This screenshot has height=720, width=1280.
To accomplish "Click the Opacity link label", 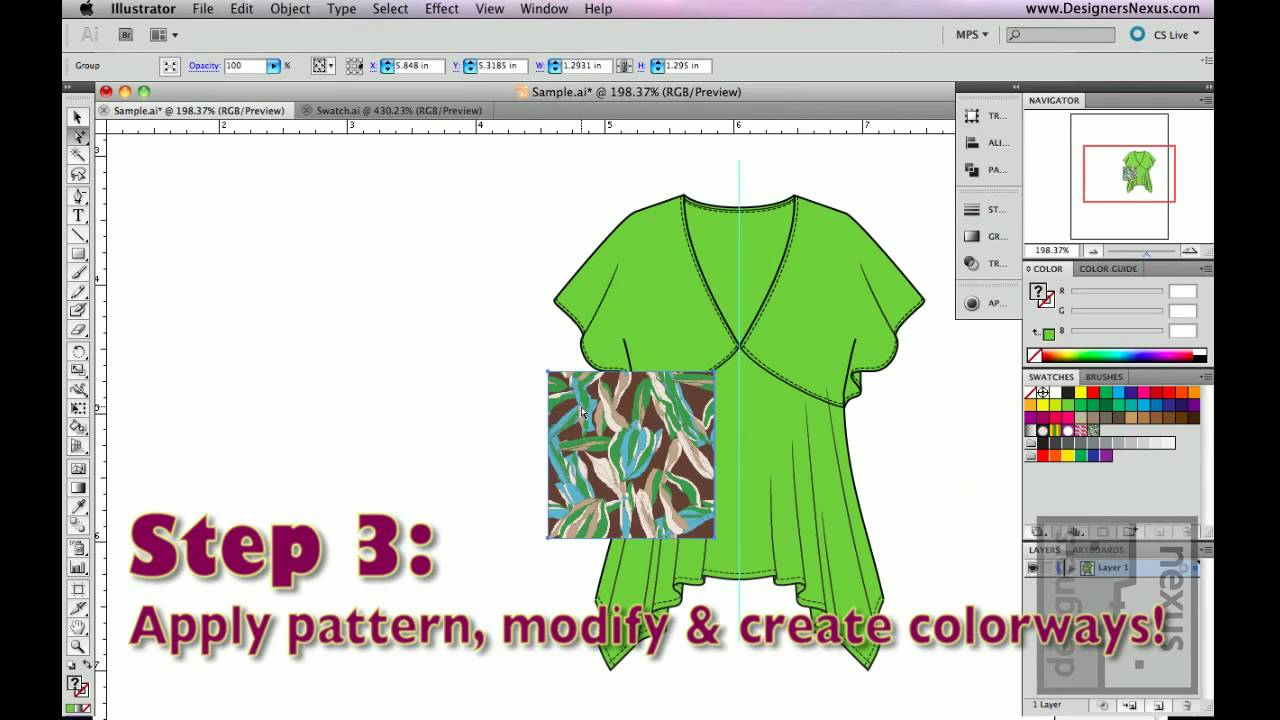I will click(x=204, y=66).
